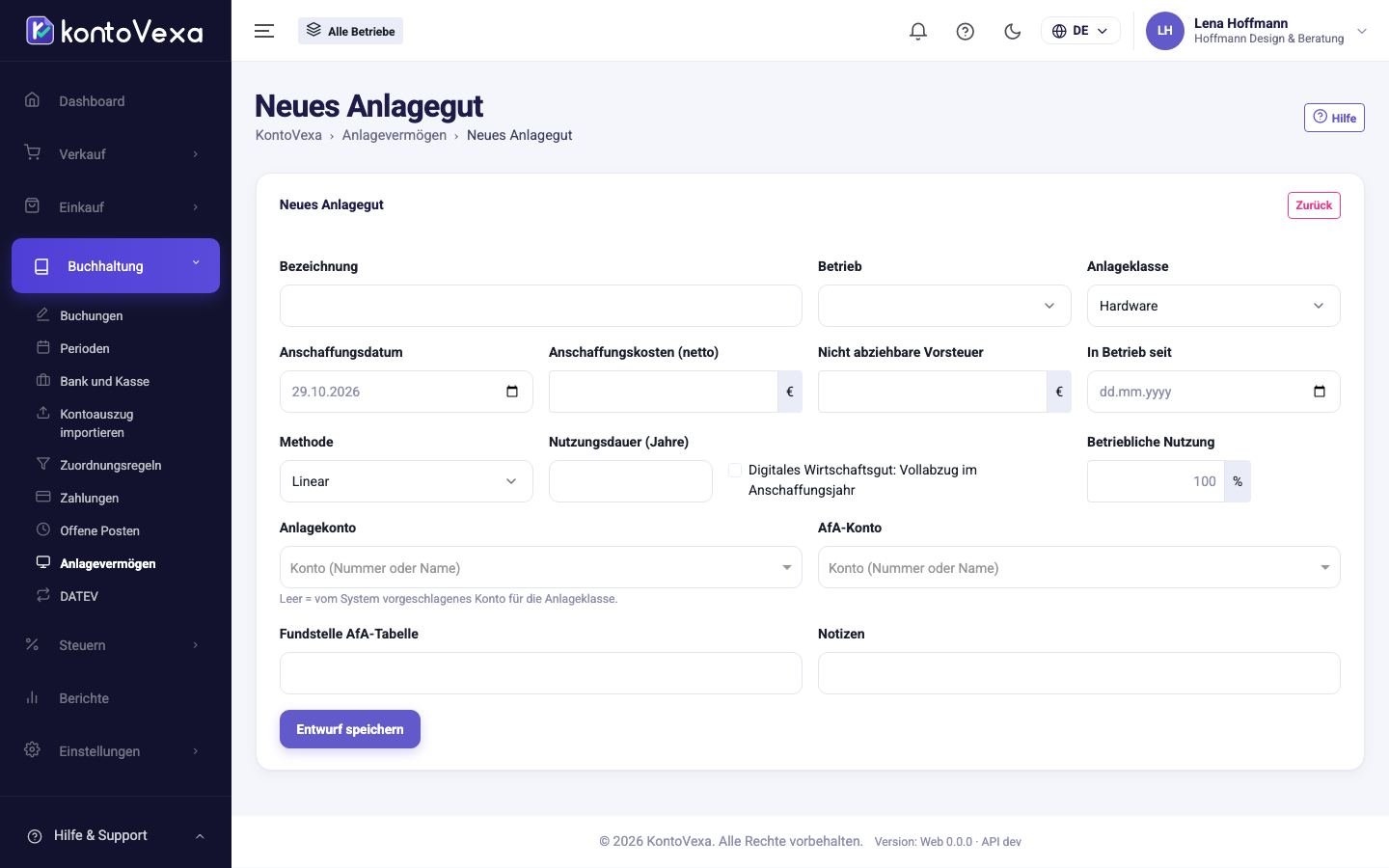
Task: Click the Anschaffungskosten (netto) field
Action: (x=664, y=392)
